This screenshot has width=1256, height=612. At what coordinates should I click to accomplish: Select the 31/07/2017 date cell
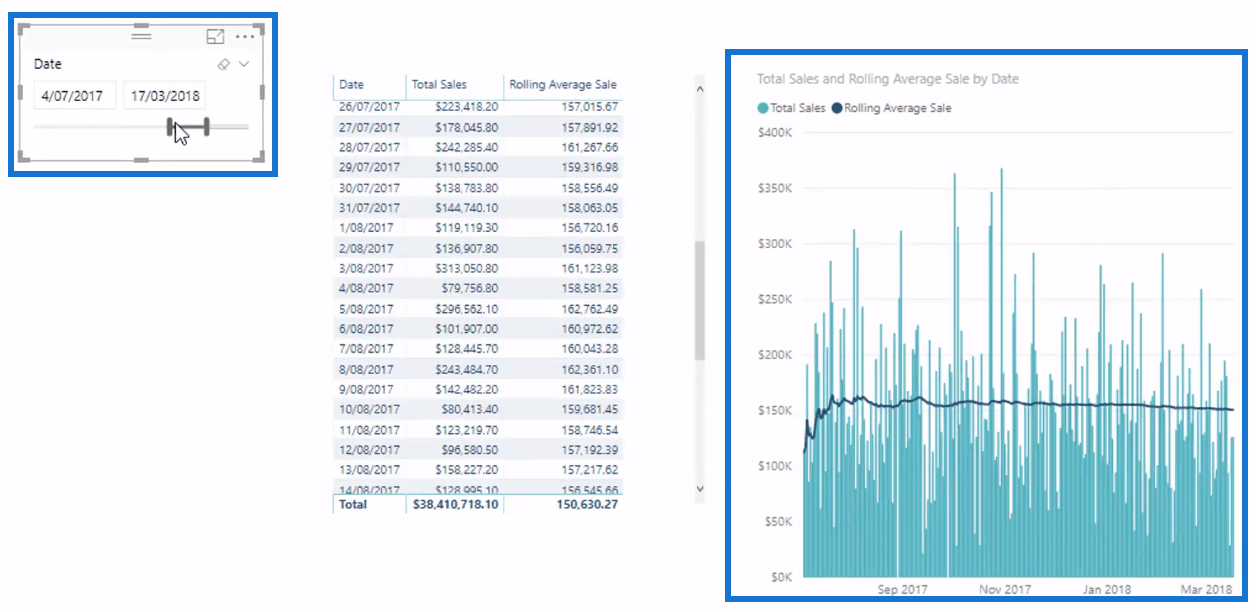(369, 207)
